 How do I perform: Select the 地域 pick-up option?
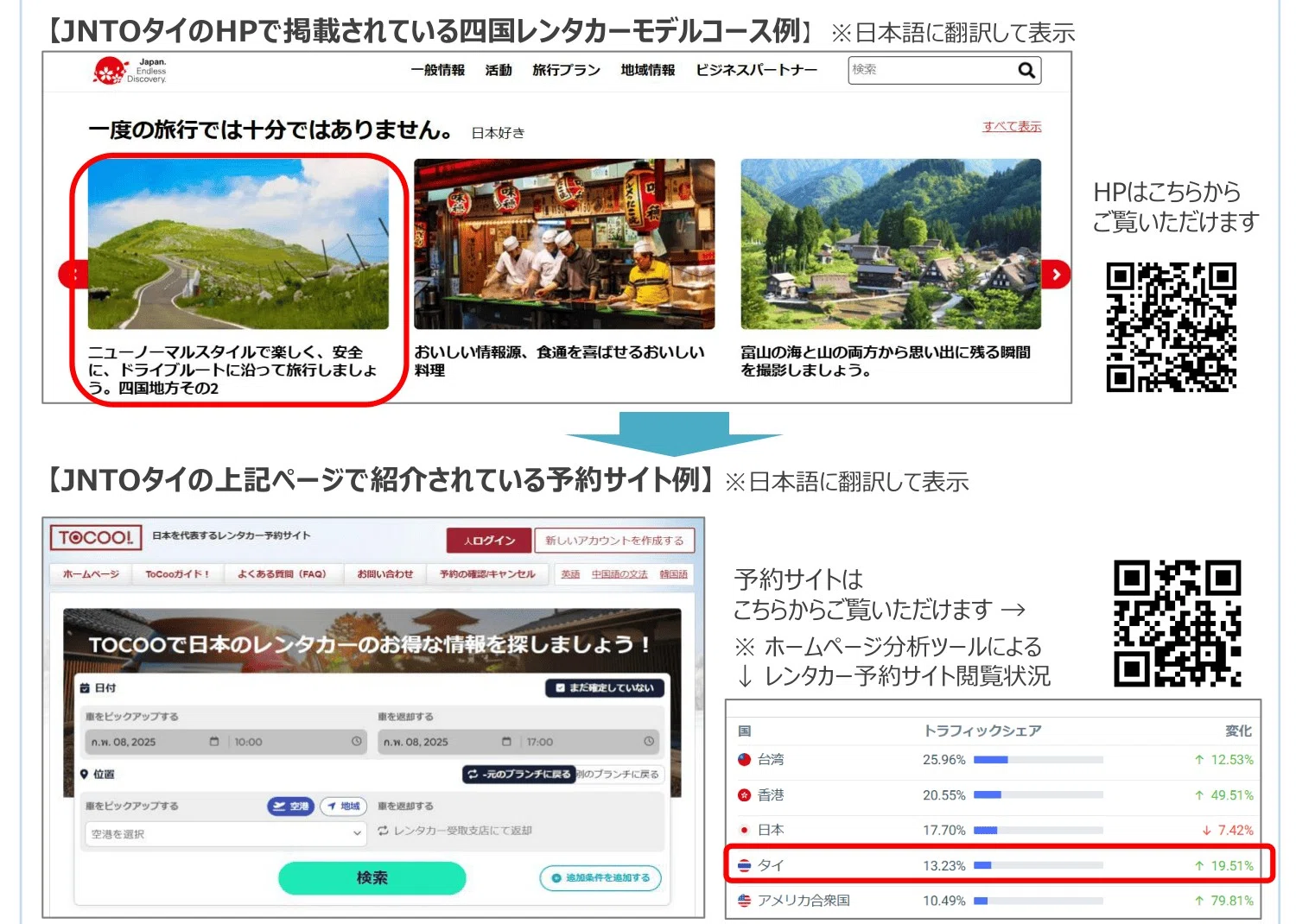tap(344, 807)
